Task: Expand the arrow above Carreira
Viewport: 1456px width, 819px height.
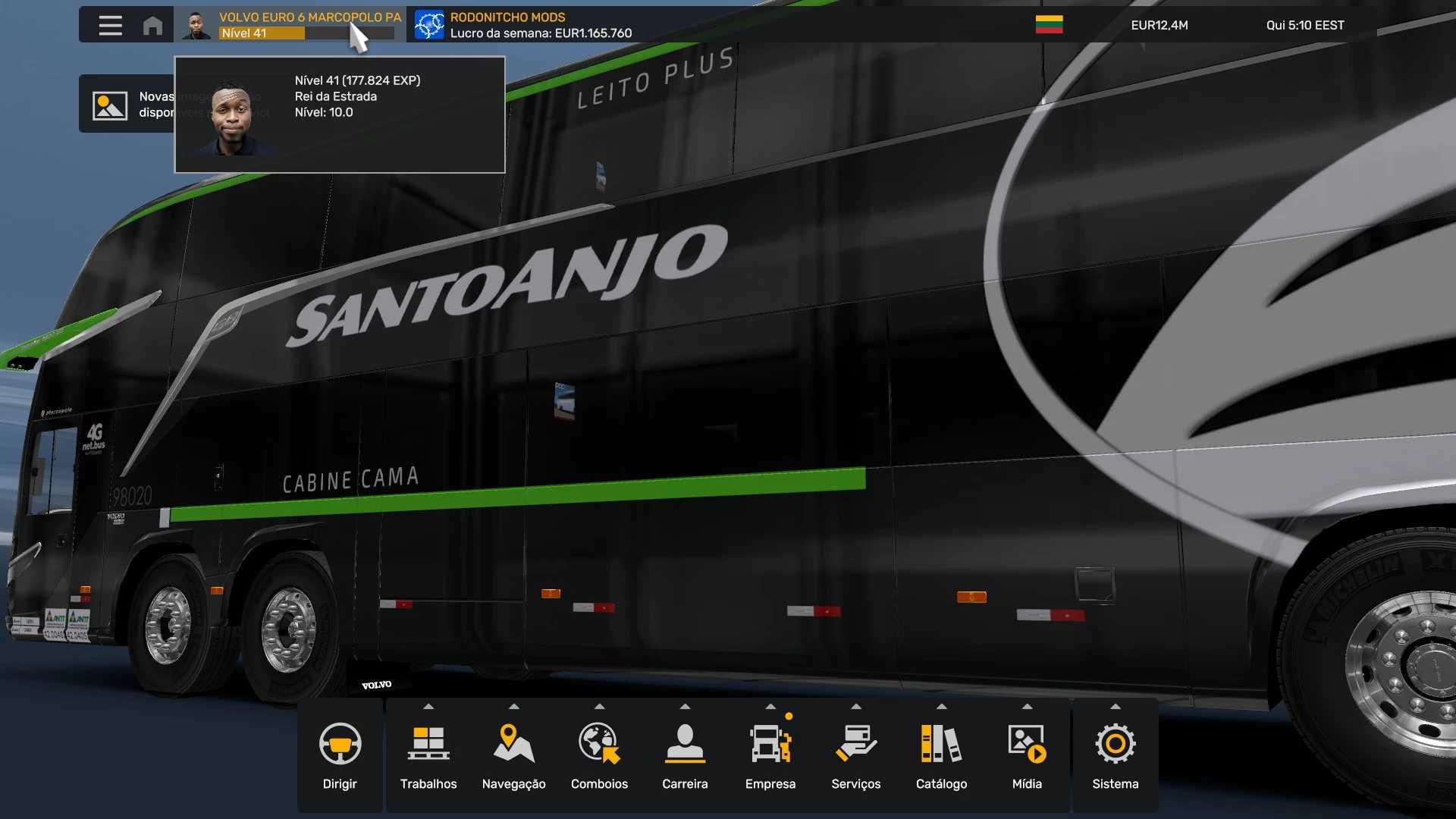Action: coord(685,707)
